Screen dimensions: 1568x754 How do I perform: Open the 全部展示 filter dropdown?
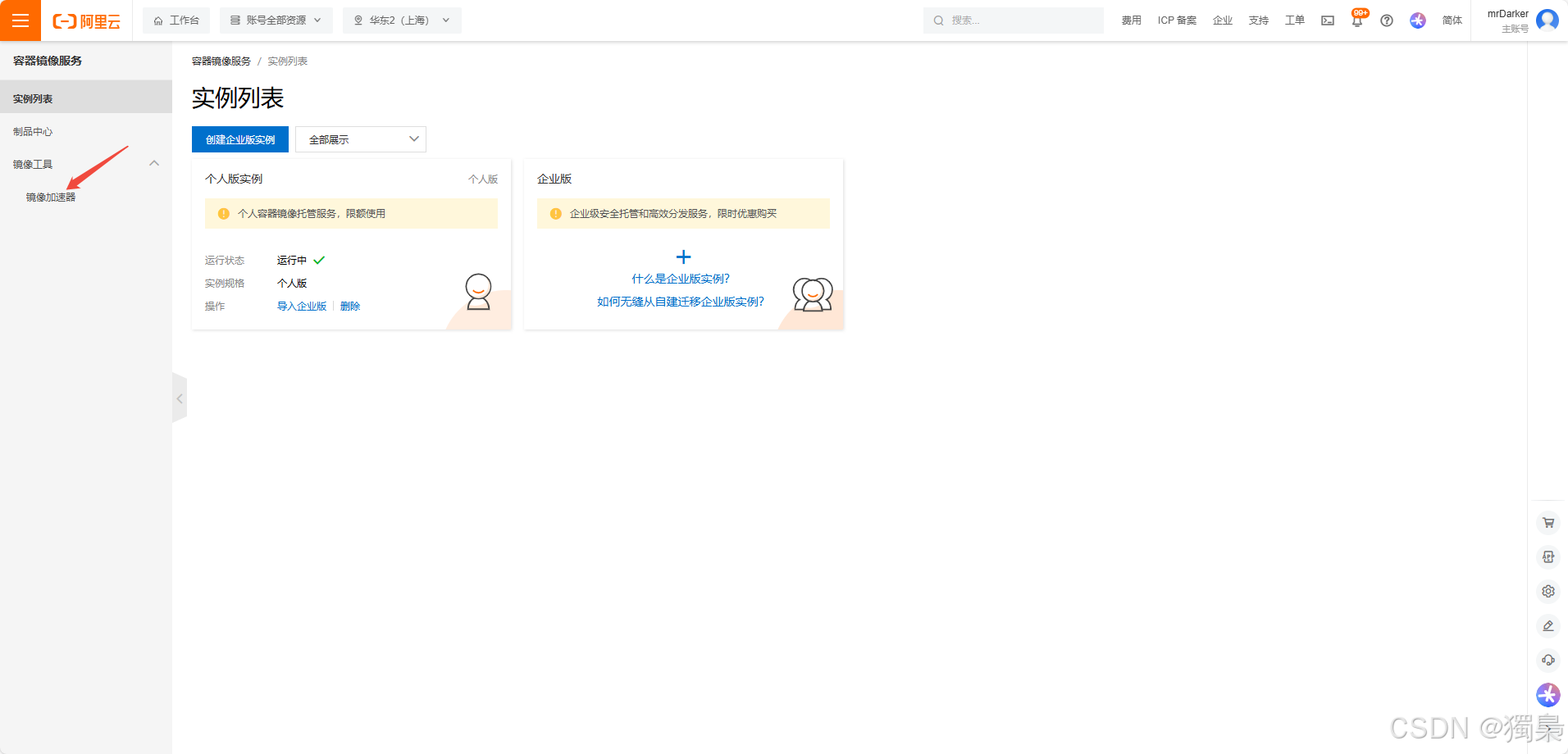[x=361, y=139]
